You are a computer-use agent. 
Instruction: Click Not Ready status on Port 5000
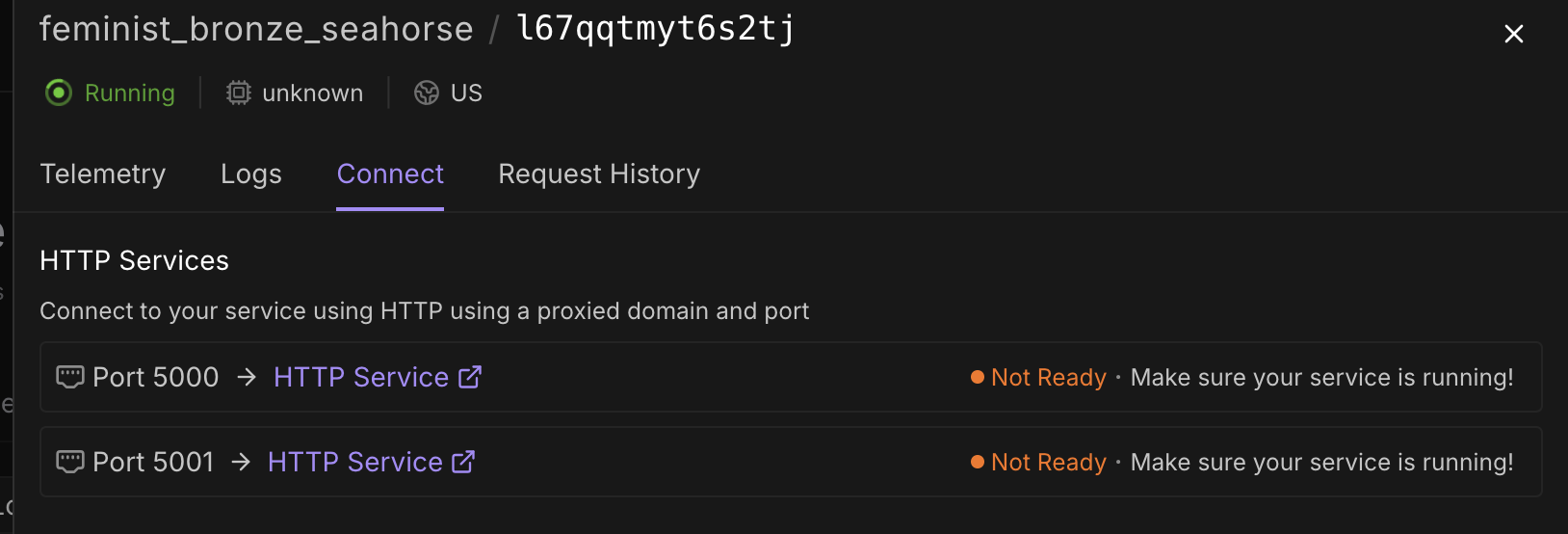pos(1049,377)
